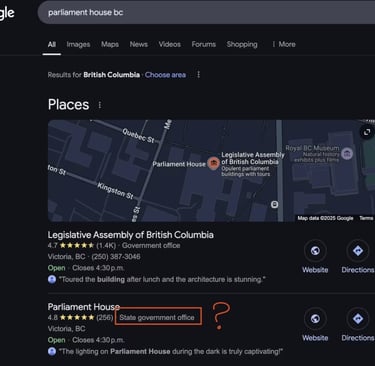This screenshot has width=375, height=366.
Task: Expand the map to full view
Action: [367, 132]
